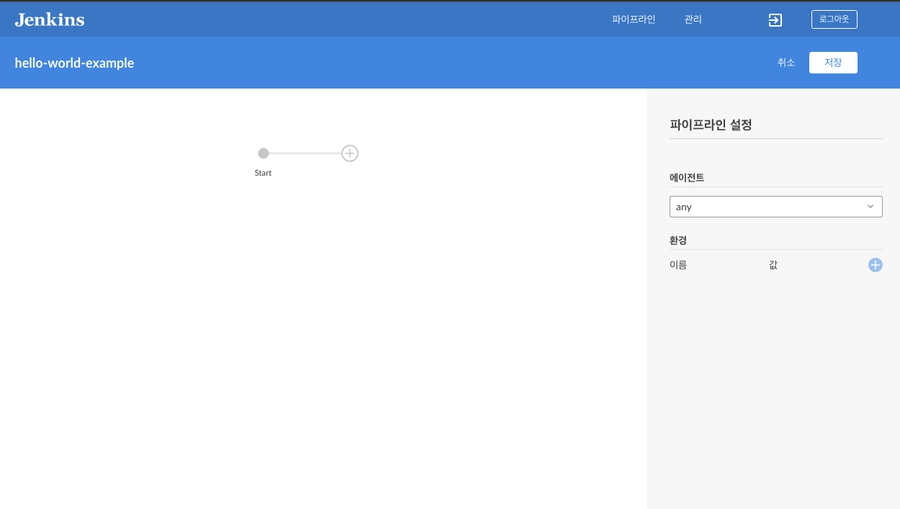Log out using the 로그아웃 button
Image resolution: width=900 pixels, height=509 pixels.
[x=833, y=19]
